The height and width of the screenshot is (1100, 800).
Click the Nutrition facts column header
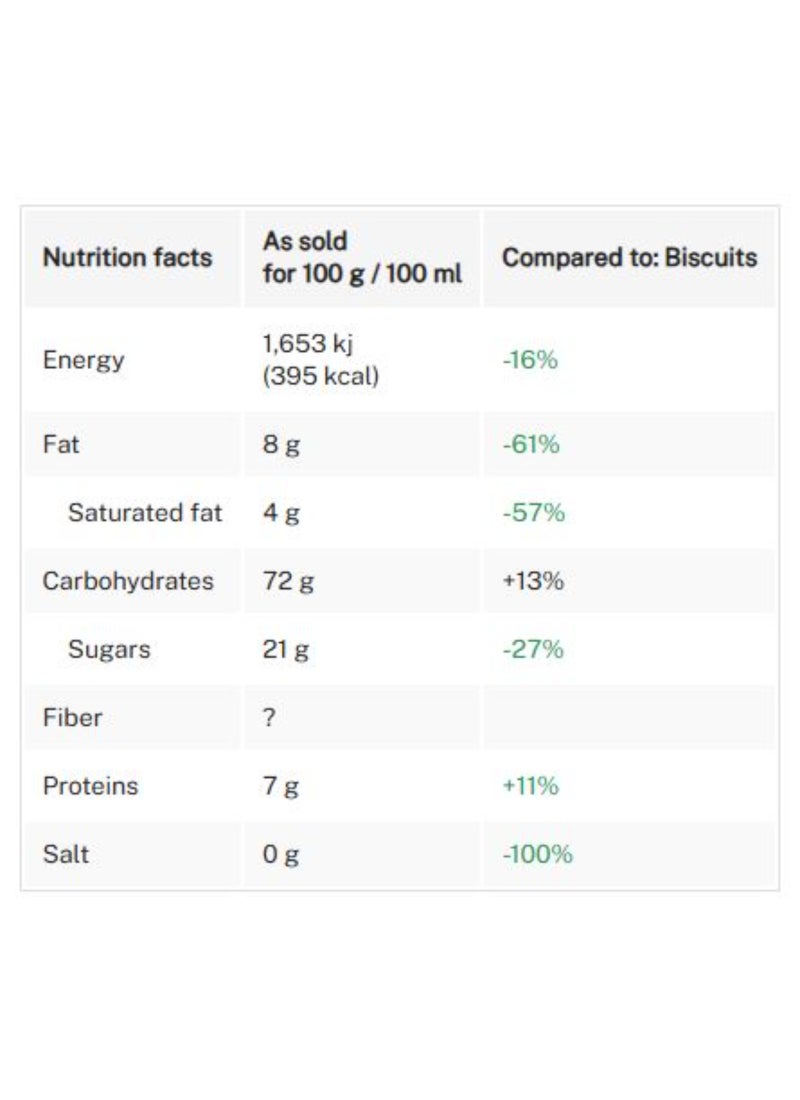tap(127, 257)
